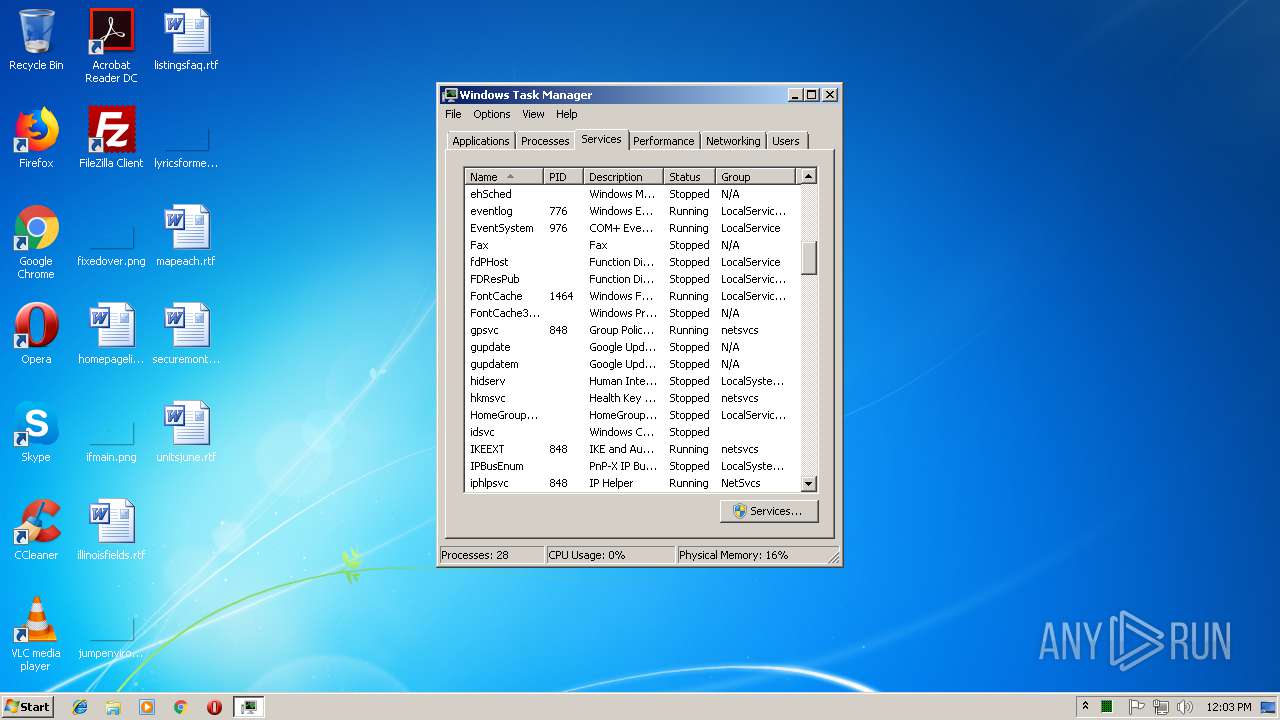Viewport: 1280px width, 720px height.
Task: Switch to the Users tab
Action: 786,141
